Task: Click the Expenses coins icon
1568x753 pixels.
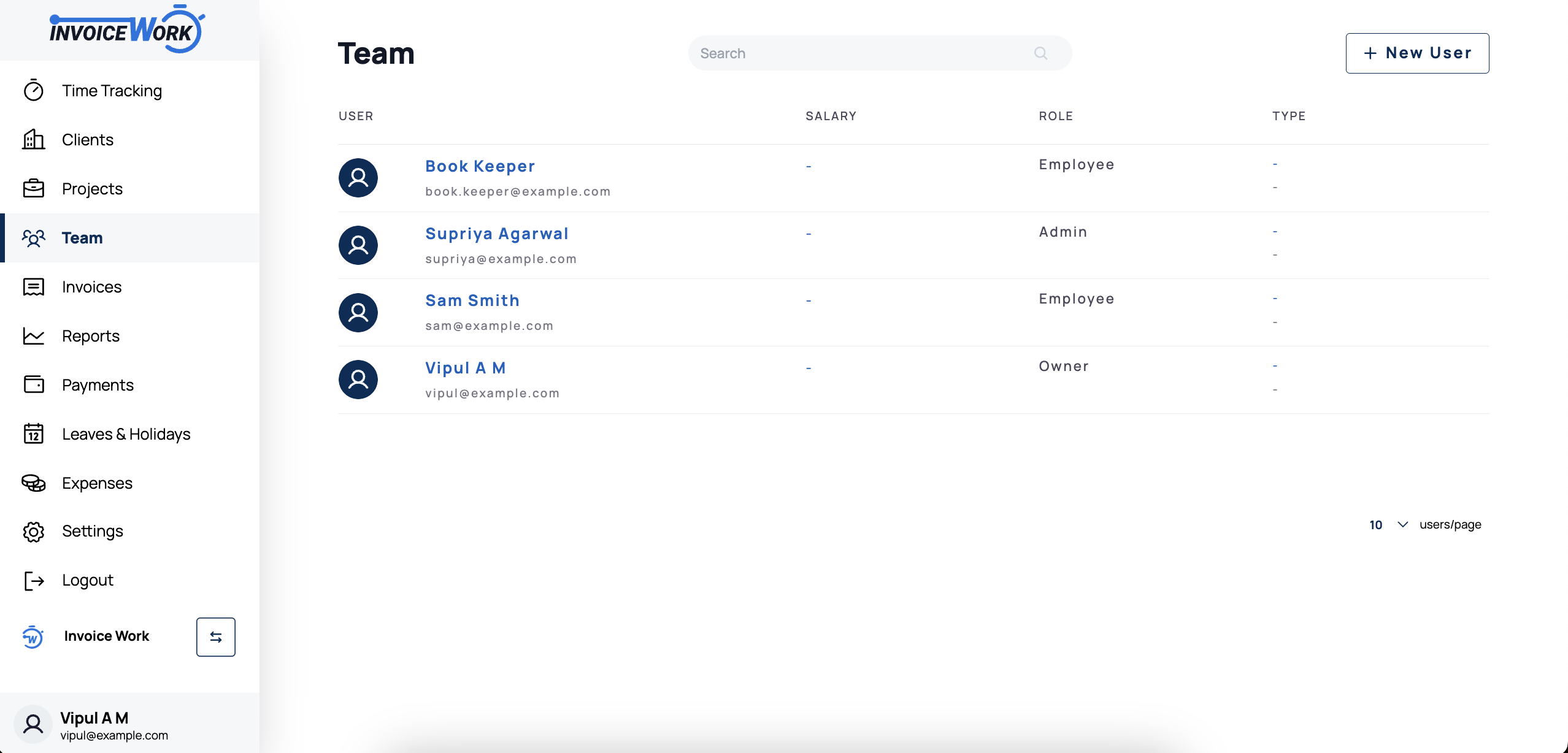Action: pyautogui.click(x=34, y=483)
